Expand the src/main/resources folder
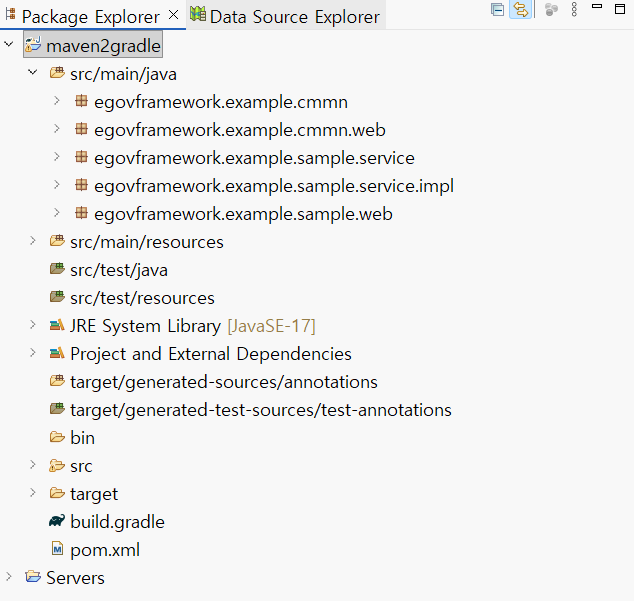The height and width of the screenshot is (601, 634). (x=33, y=241)
